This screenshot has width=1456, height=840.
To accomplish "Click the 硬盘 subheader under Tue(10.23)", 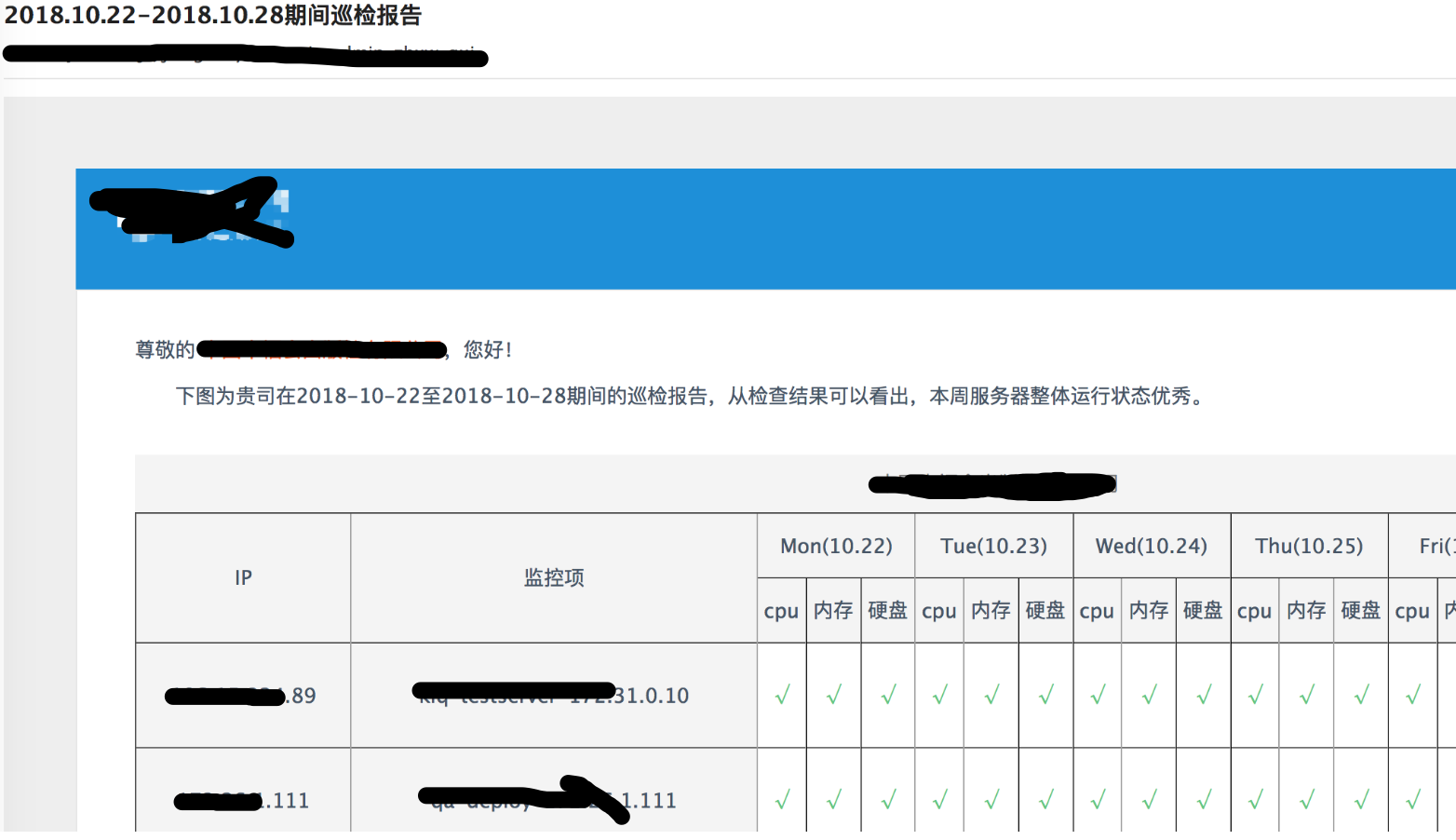I will [x=1045, y=611].
